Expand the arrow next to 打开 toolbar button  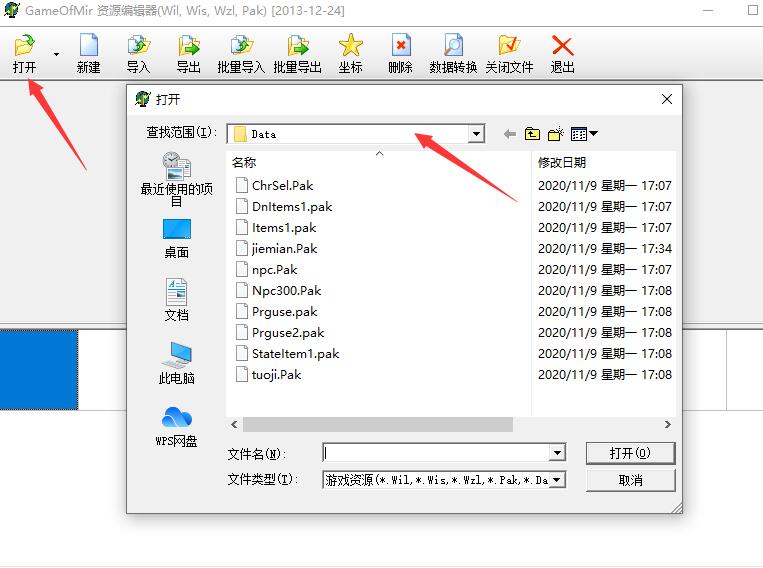click(56, 54)
